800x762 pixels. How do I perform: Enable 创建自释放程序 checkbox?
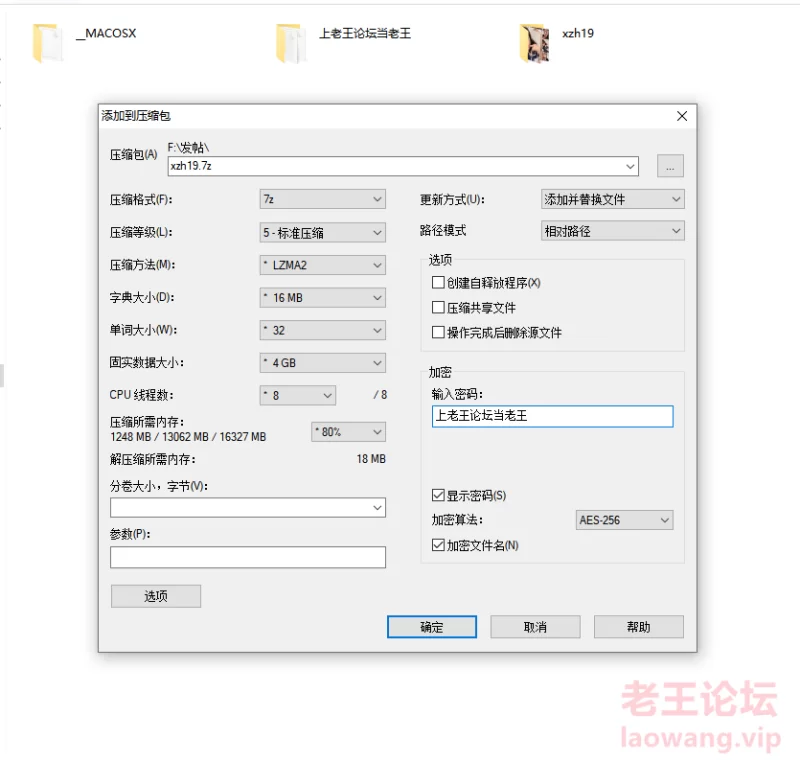coord(438,282)
